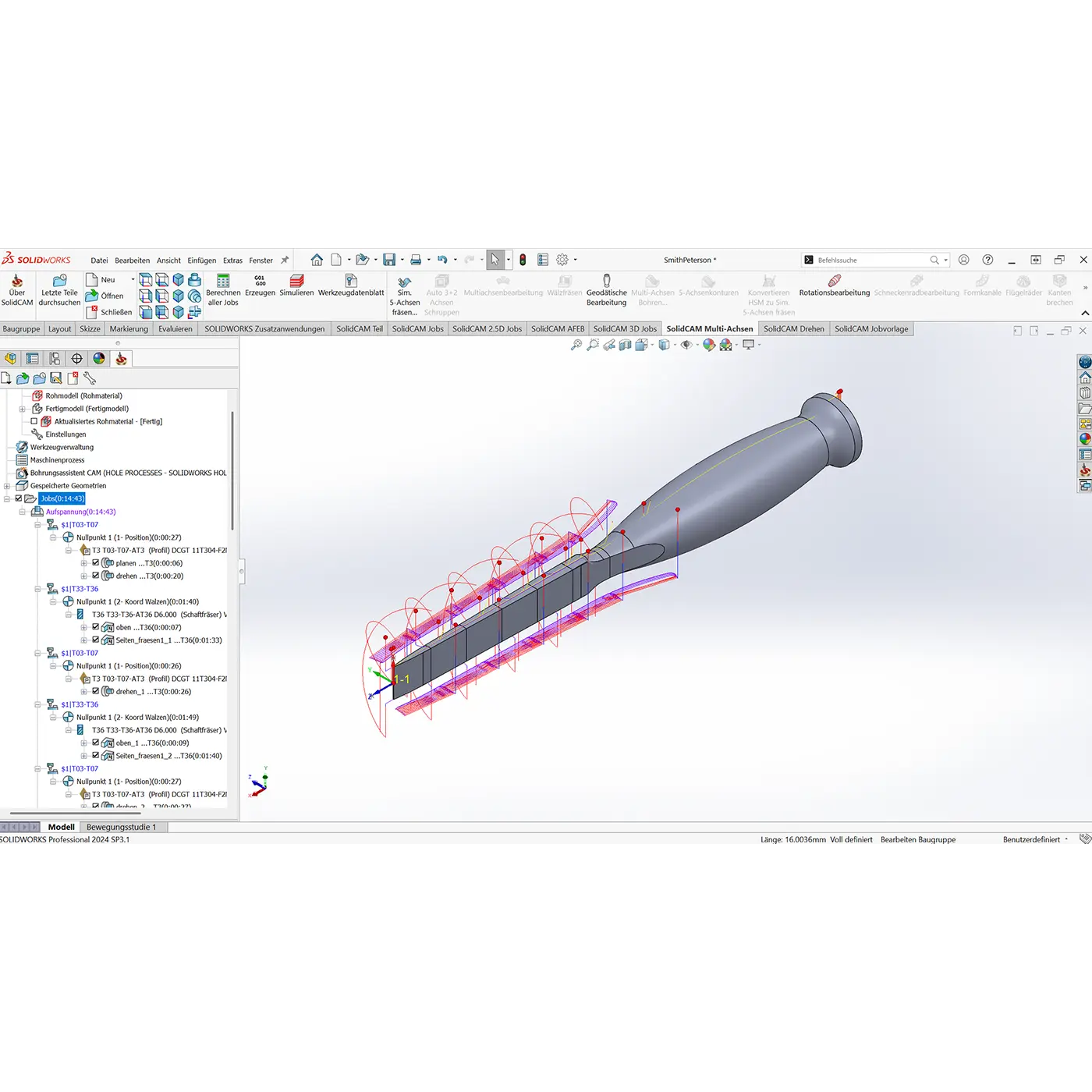
Task: Click the Home icon in title bar
Action: click(317, 260)
